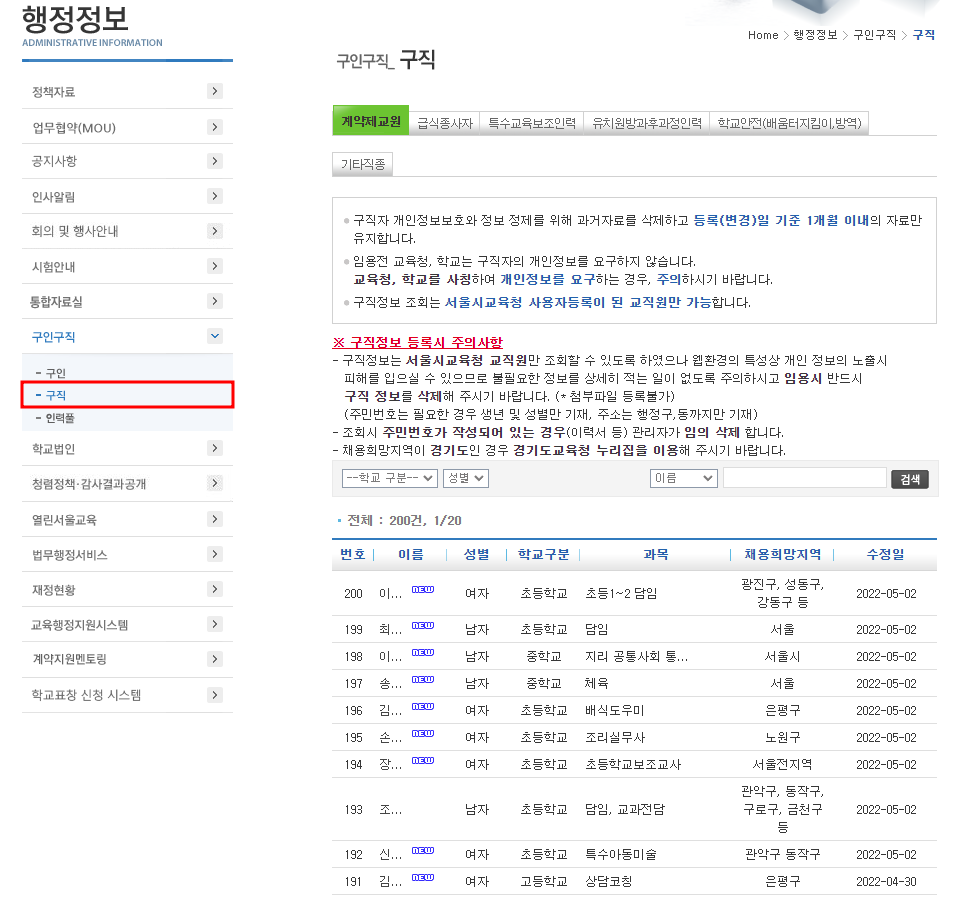Expand the 업무협약(MOU) sidebar arrow

[x=214, y=126]
